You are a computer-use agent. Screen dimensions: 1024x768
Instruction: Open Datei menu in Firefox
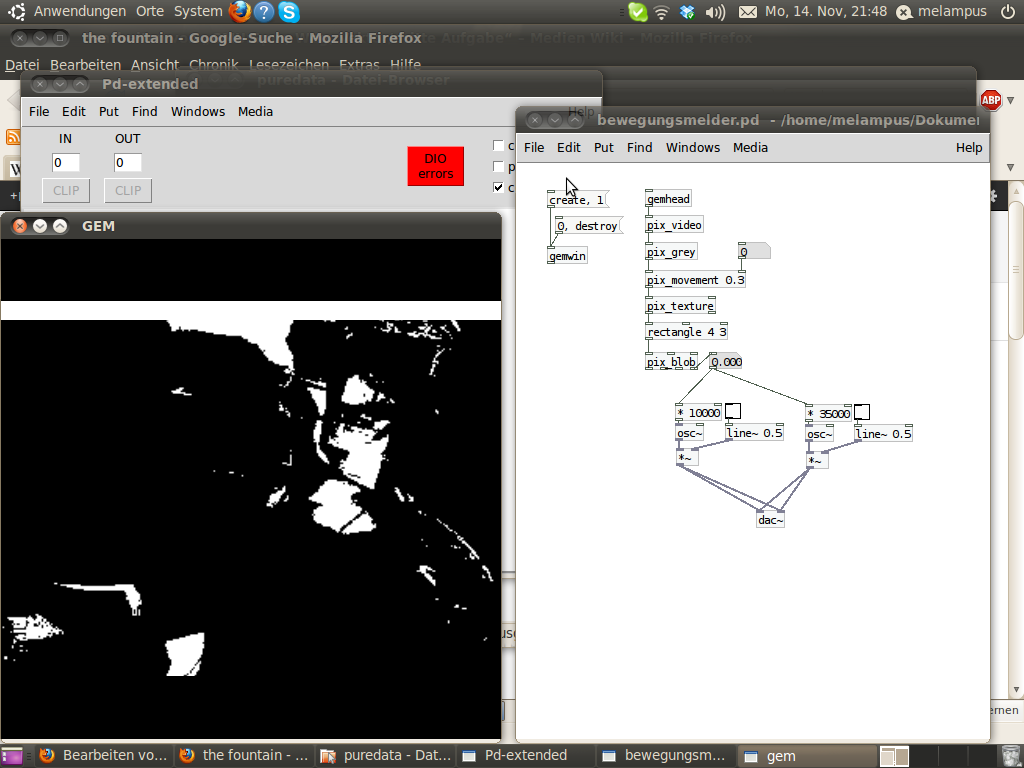tap(22, 65)
